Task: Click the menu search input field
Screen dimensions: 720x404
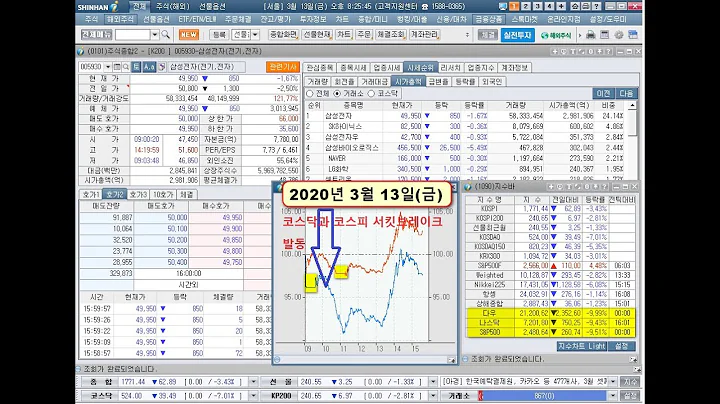Action: (132, 35)
